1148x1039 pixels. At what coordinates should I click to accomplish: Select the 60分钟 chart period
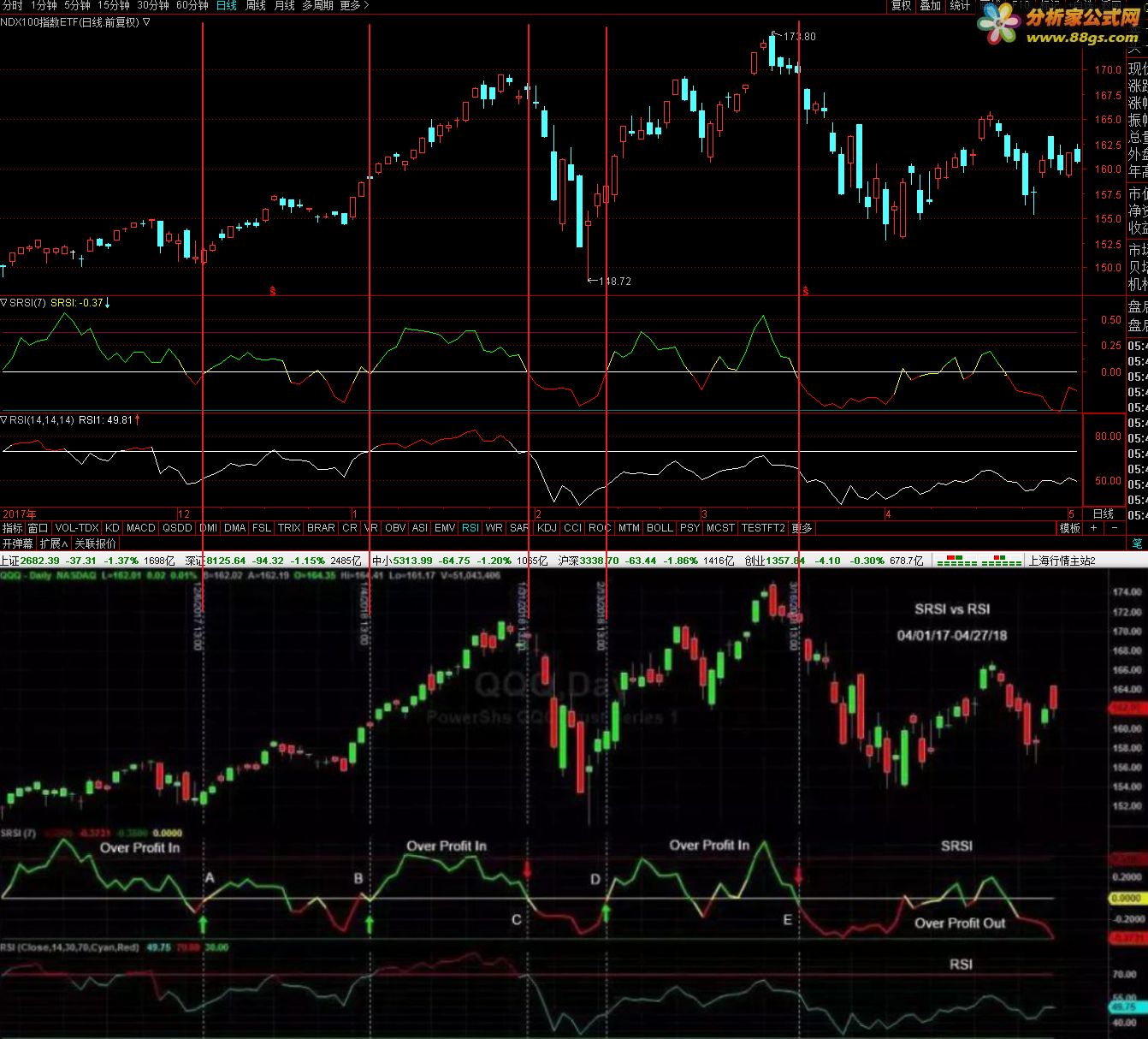tap(192, 5)
